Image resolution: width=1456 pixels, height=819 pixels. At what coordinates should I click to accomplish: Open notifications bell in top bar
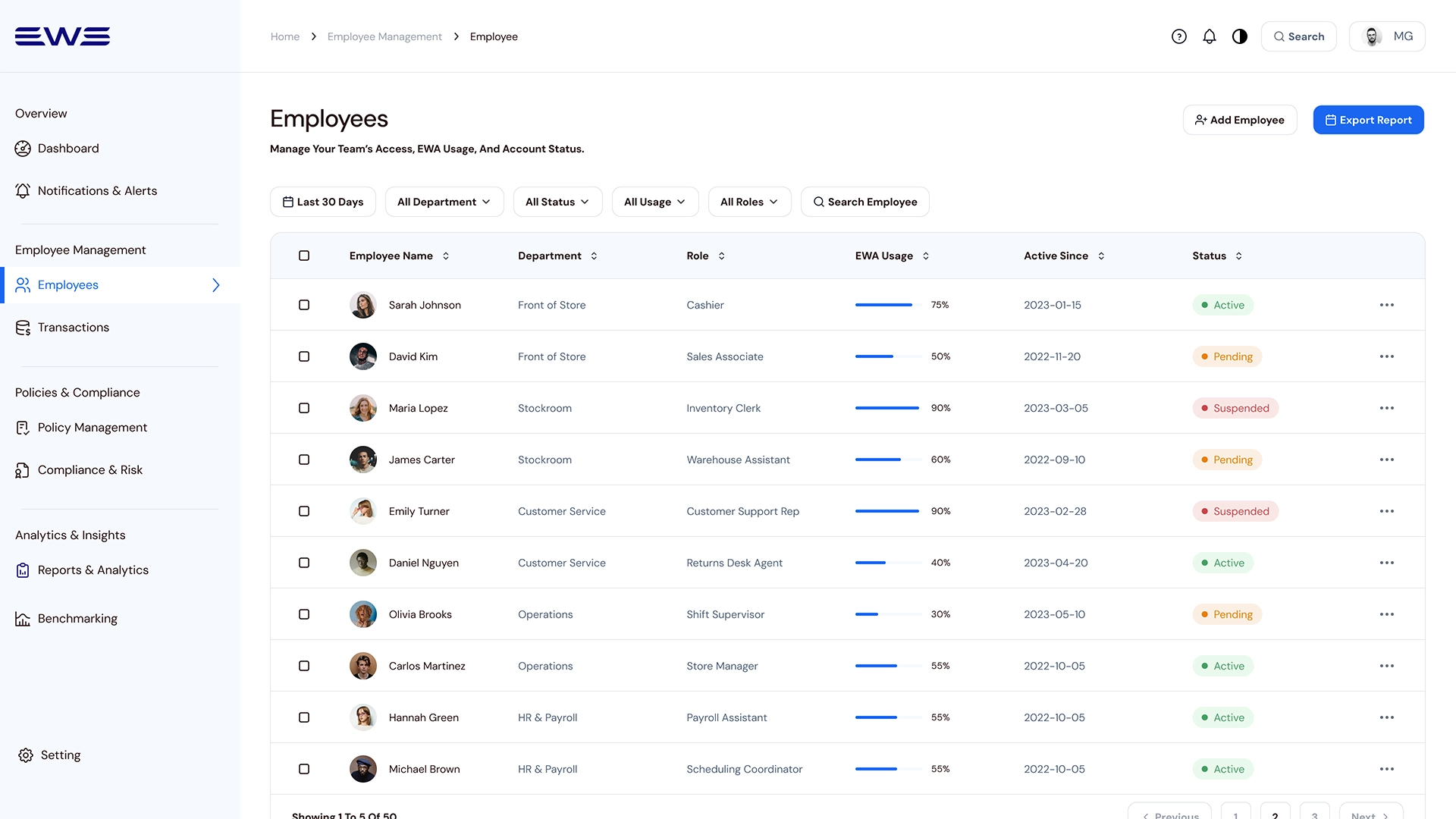point(1210,36)
